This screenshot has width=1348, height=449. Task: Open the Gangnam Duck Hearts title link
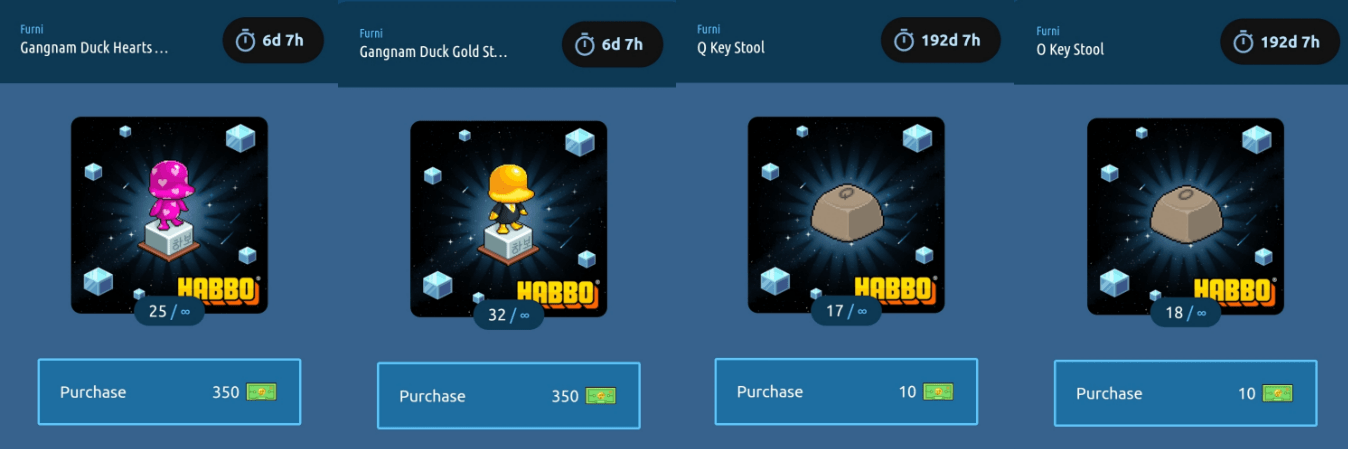94,48
